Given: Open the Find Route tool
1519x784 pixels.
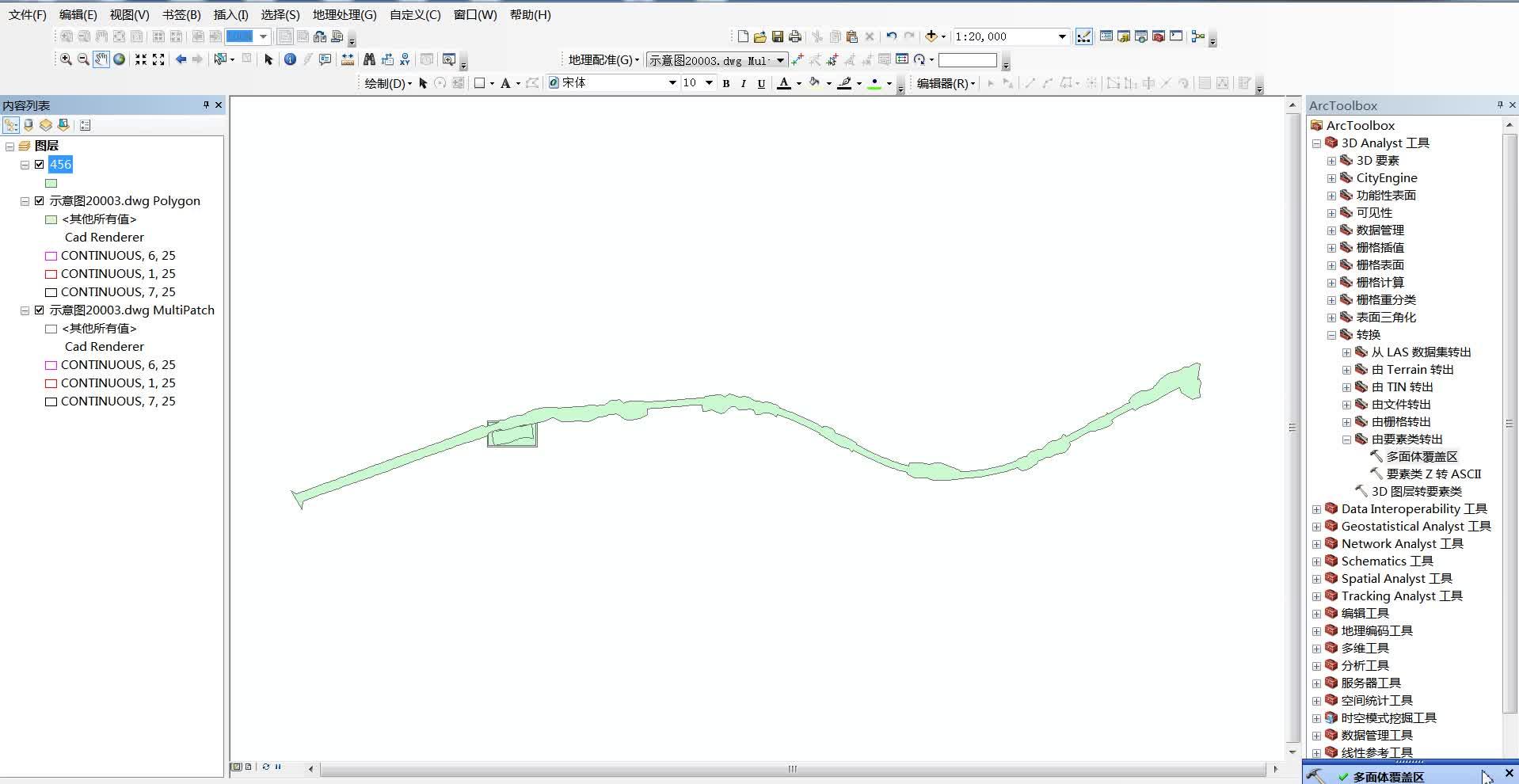Looking at the screenshot, I should point(387,59).
